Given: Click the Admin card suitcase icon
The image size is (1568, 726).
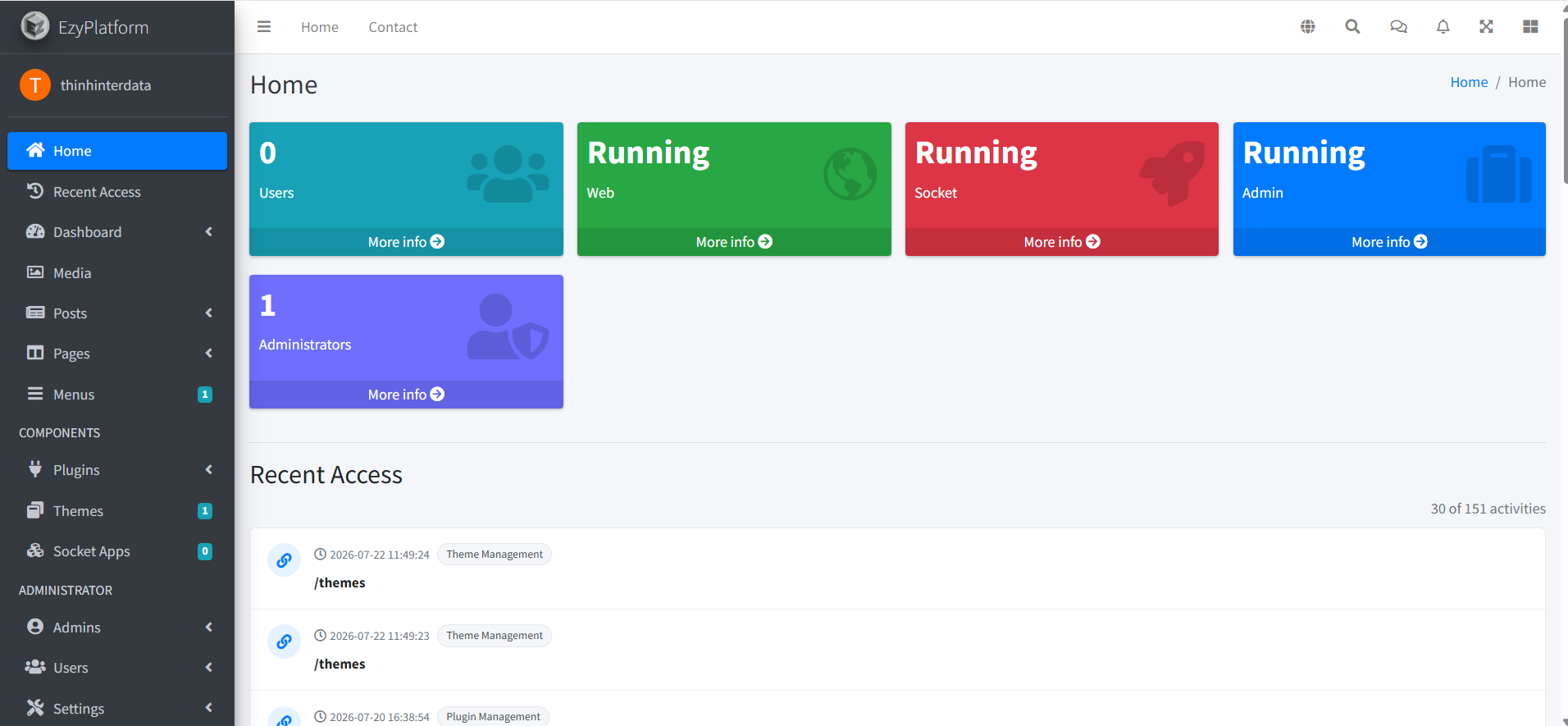Looking at the screenshot, I should 1499,174.
